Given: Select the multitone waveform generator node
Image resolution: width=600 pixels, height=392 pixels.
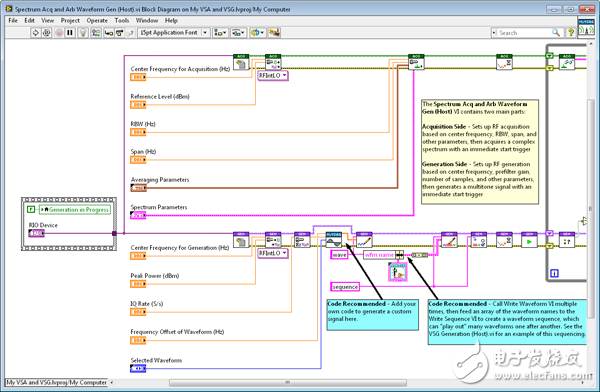Looking at the screenshot, I should [x=334, y=240].
